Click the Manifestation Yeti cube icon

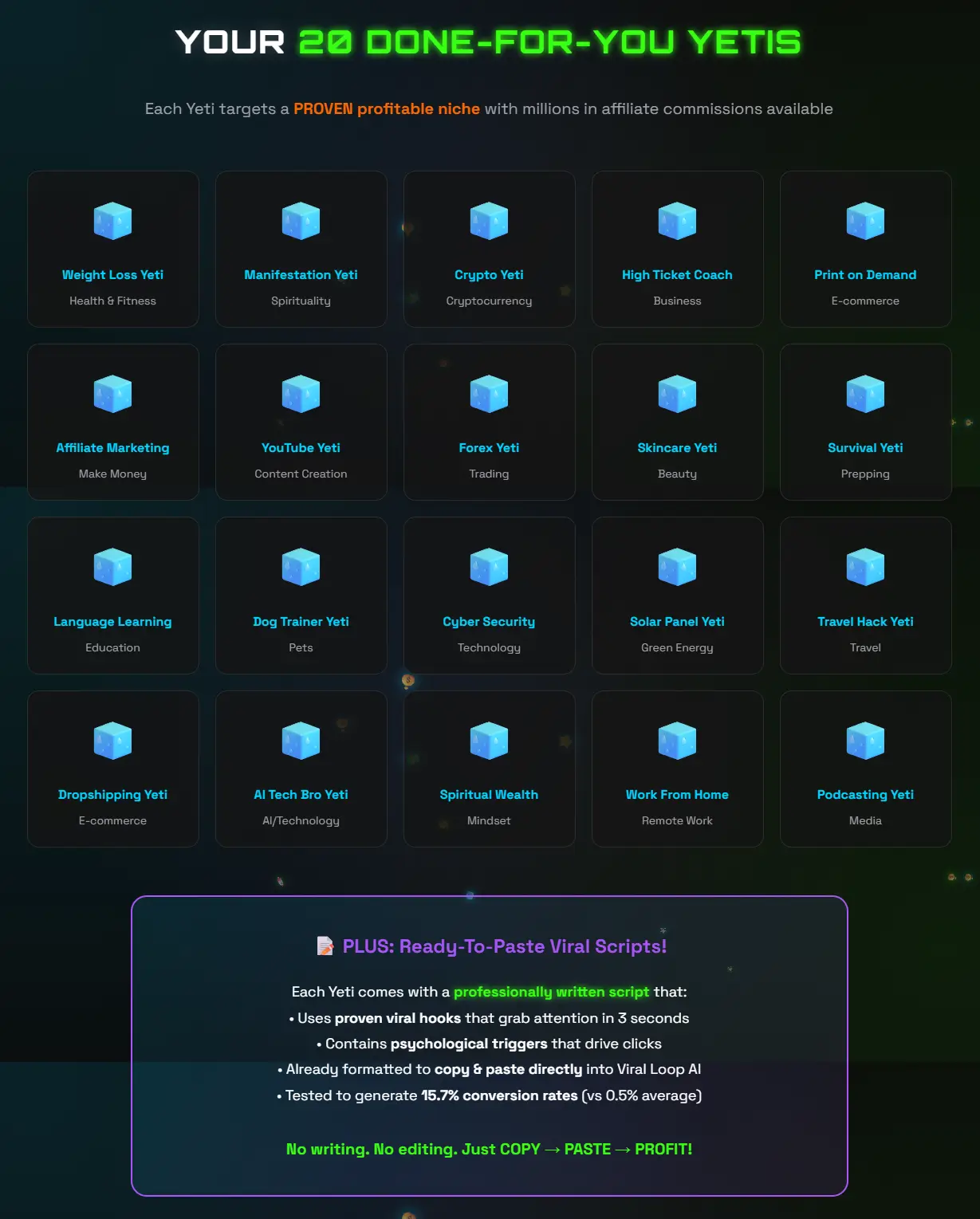pyautogui.click(x=301, y=221)
